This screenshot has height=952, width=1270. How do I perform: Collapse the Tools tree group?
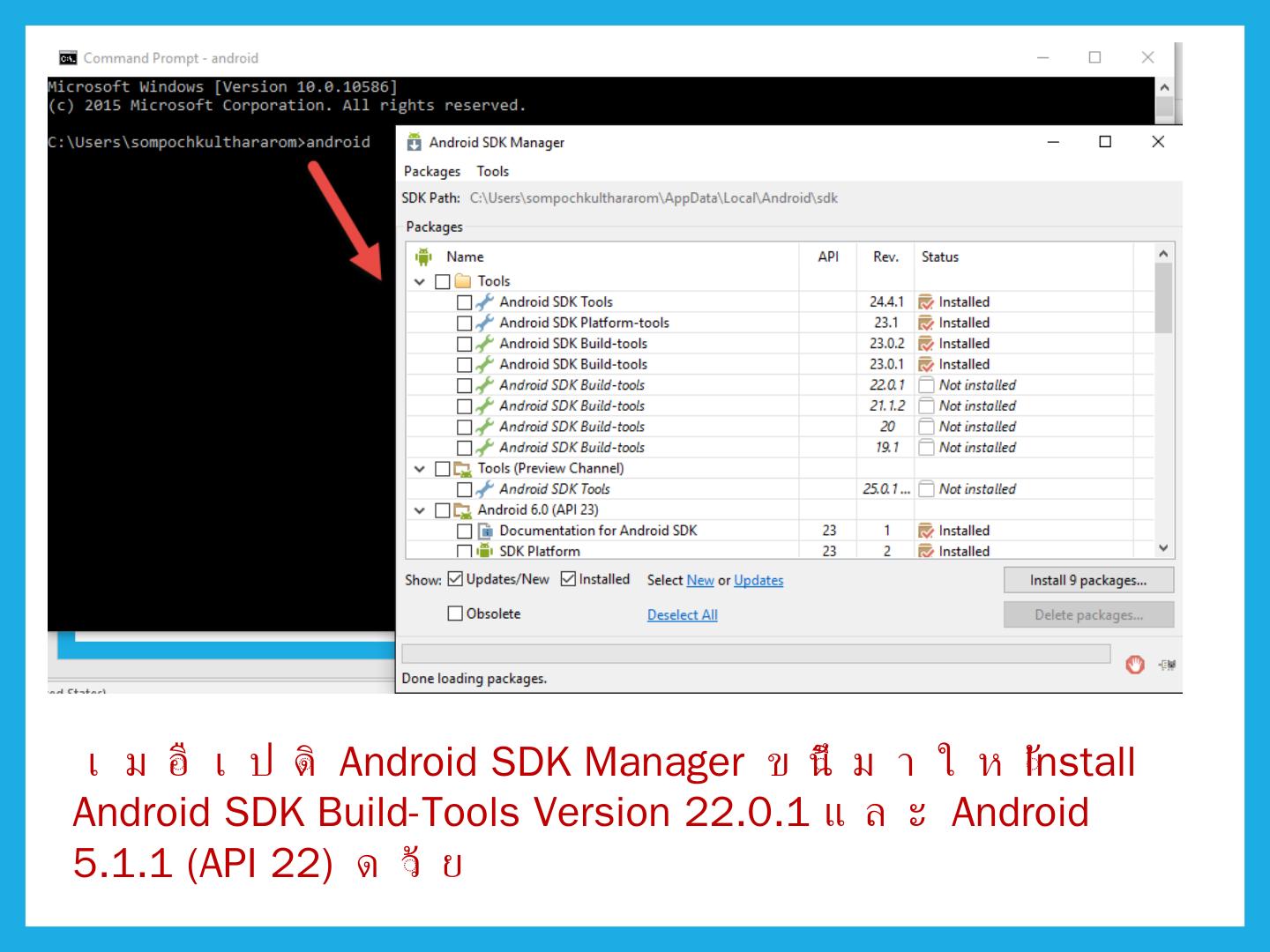click(x=420, y=282)
